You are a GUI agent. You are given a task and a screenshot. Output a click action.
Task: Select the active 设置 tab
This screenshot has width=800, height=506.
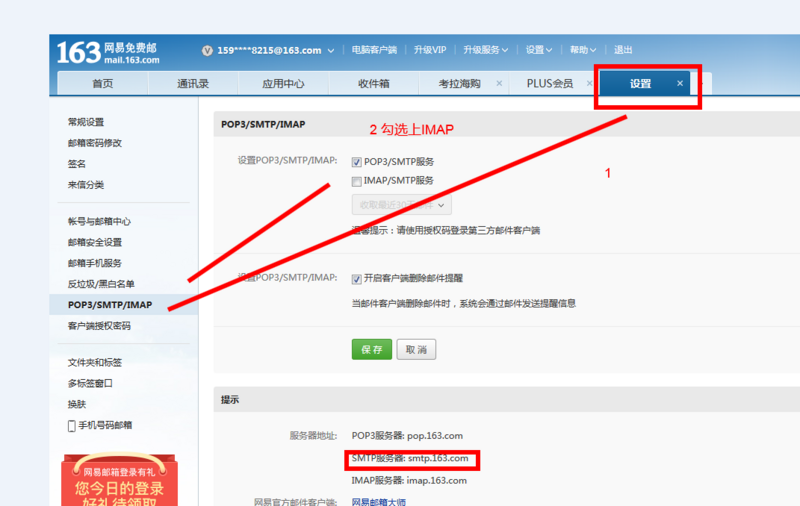click(x=640, y=84)
